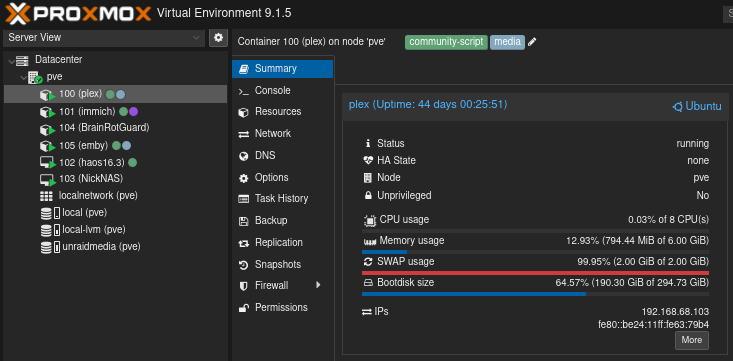Click the BrainRotGuard container cube icon

point(47,129)
